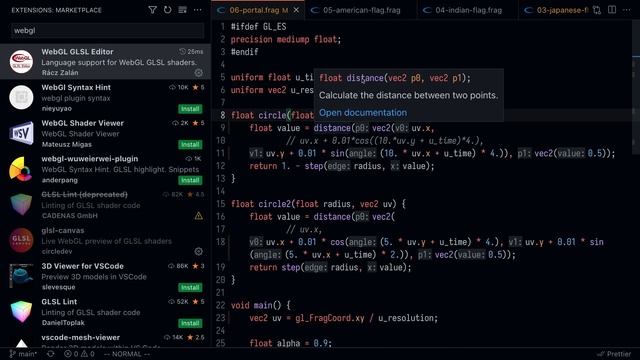Click line number 22 in the gutter
The image size is (640, 360).
point(220,305)
